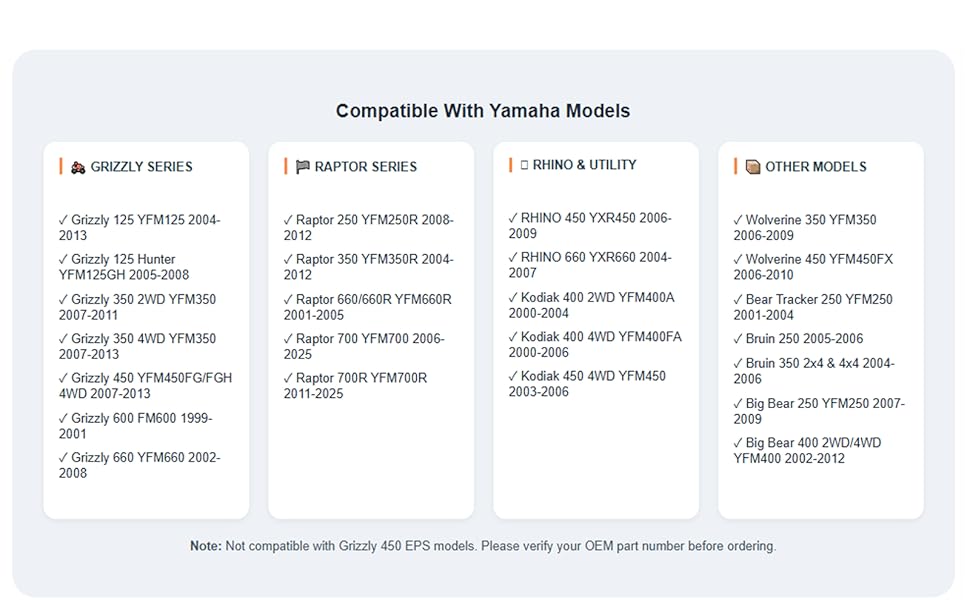Screen dimensions: 970x600
Task: Click the checkmark beside Raptor 700R YFM700R
Action: coord(288,377)
